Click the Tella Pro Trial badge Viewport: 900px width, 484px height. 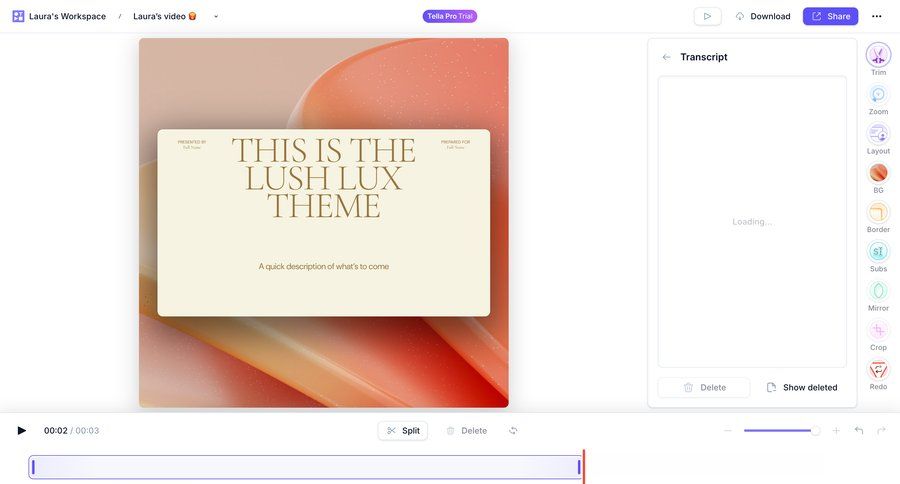coord(449,16)
